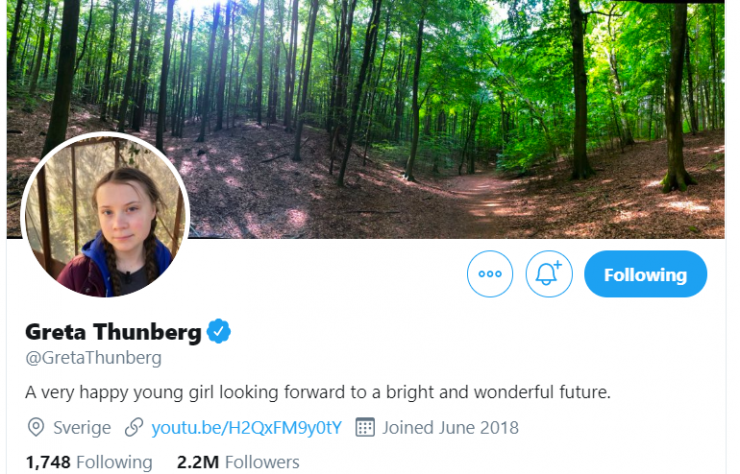Click the 1,748 following count number
The width and height of the screenshot is (740, 474).
(x=47, y=462)
